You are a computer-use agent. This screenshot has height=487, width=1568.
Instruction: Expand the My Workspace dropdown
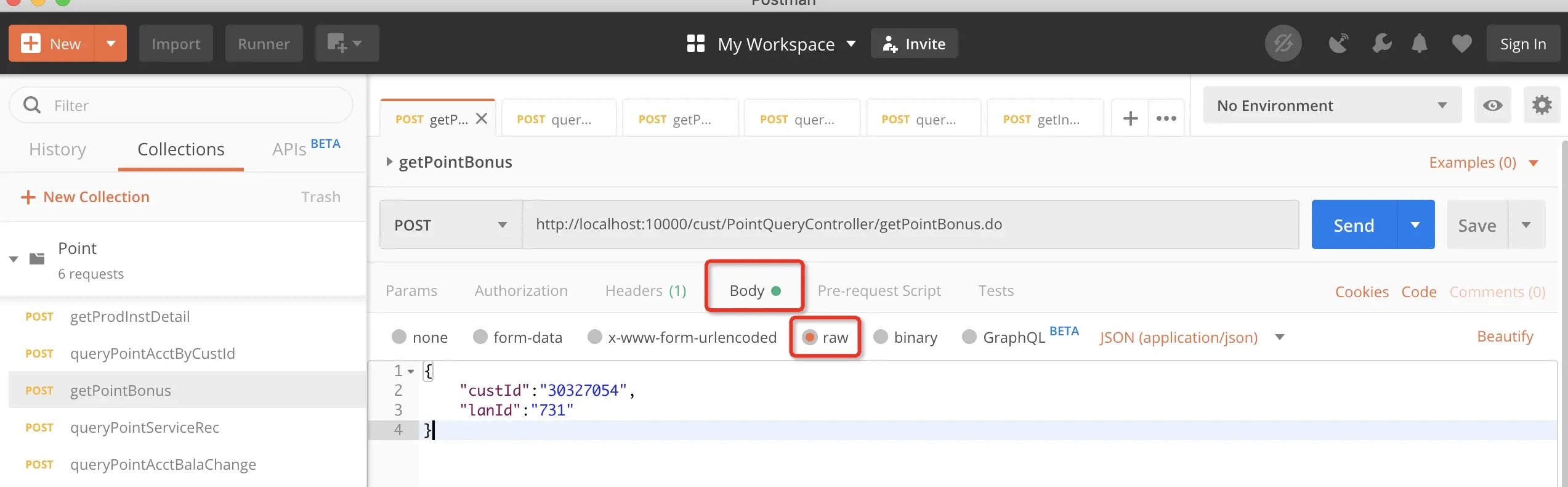point(851,44)
